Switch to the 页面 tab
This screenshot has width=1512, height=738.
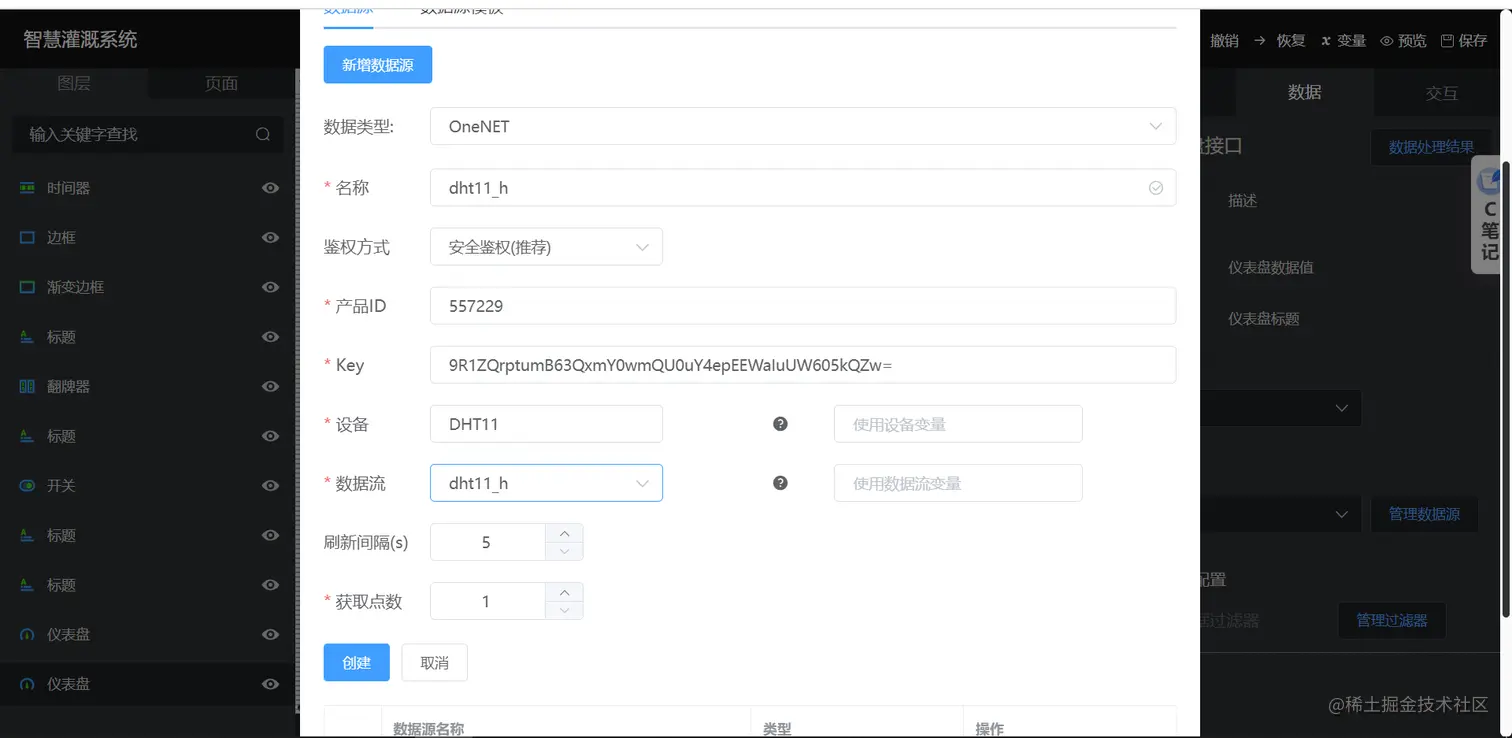(x=222, y=84)
